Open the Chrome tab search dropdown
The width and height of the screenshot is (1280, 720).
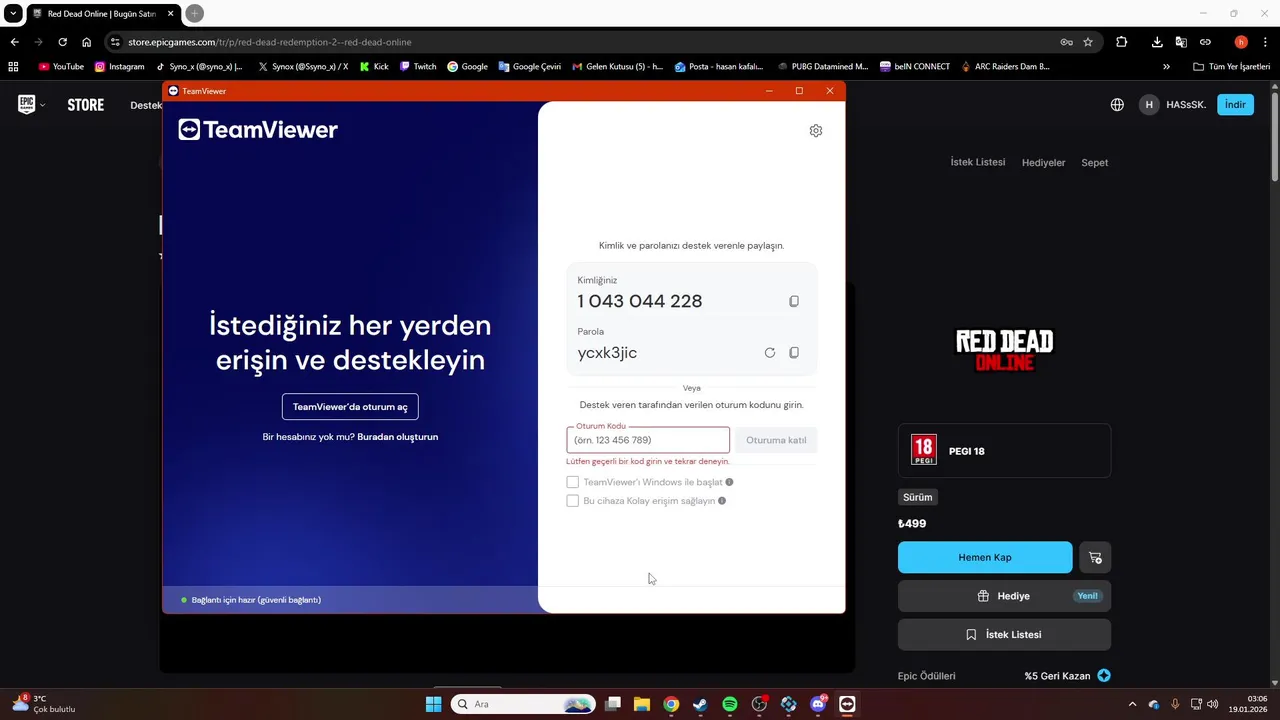pyautogui.click(x=13, y=13)
